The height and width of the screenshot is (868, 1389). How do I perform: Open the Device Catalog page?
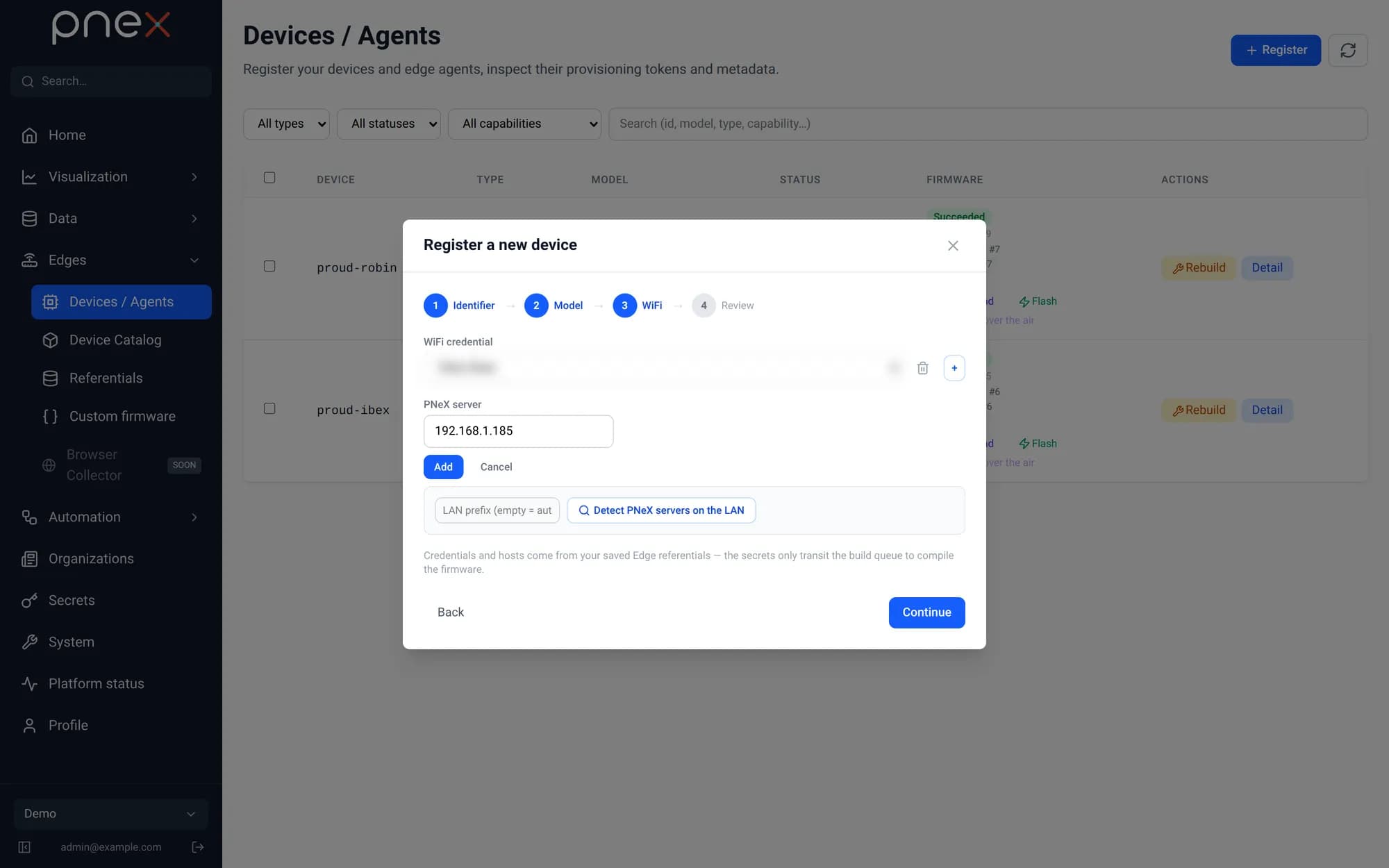pos(122,340)
